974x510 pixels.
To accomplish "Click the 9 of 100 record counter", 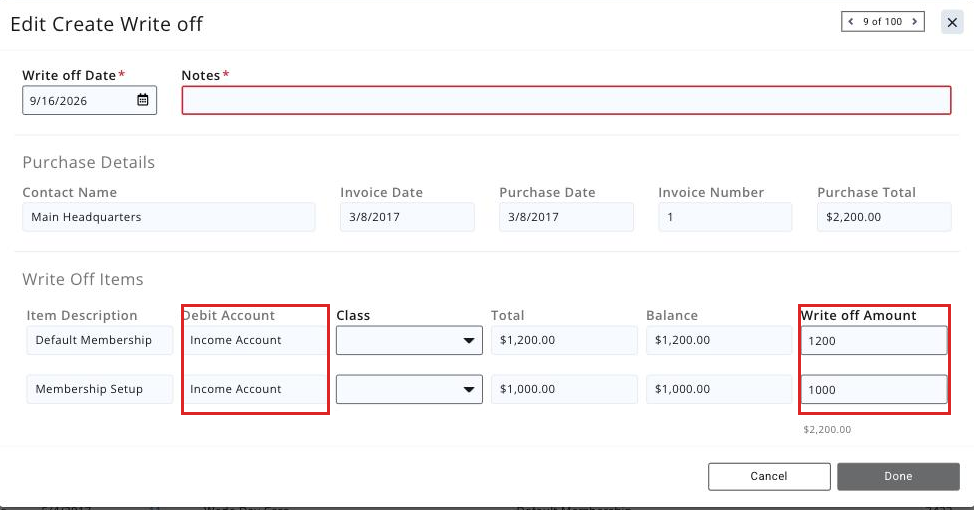I will (x=882, y=22).
